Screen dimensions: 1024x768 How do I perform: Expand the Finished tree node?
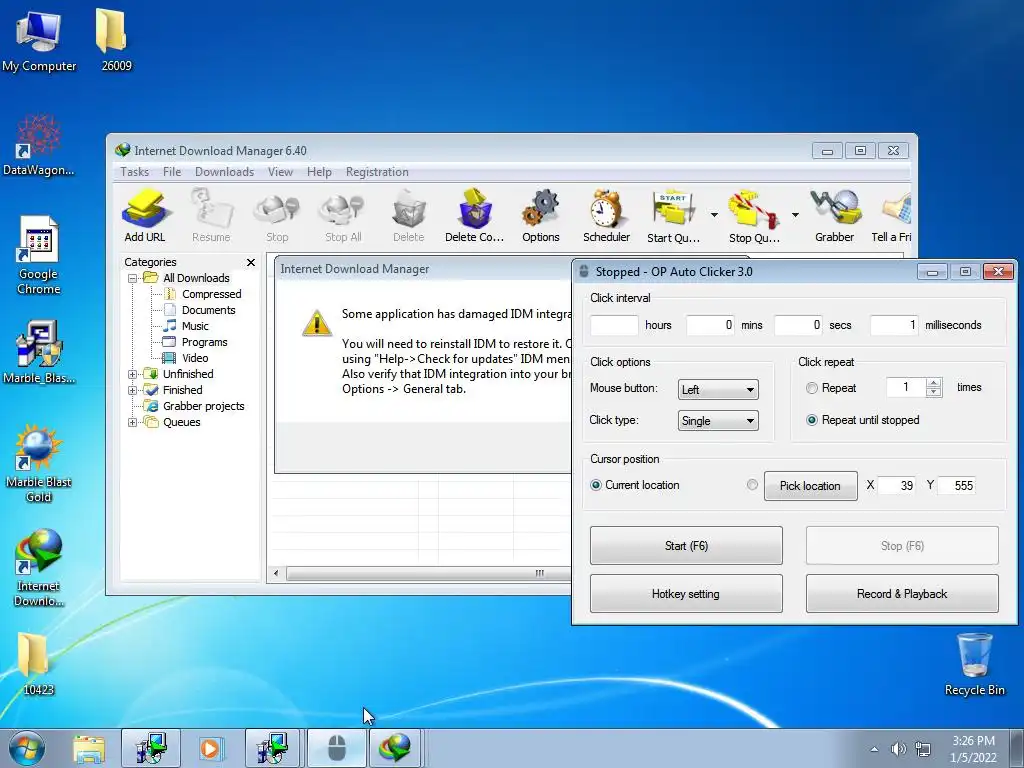pos(133,391)
